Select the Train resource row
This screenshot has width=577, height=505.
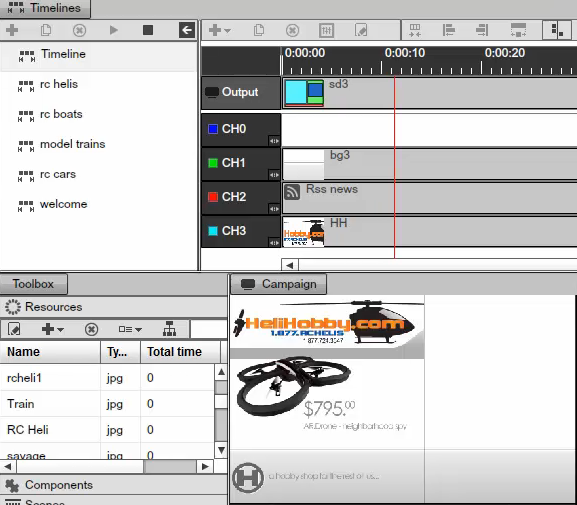[x=107, y=404]
